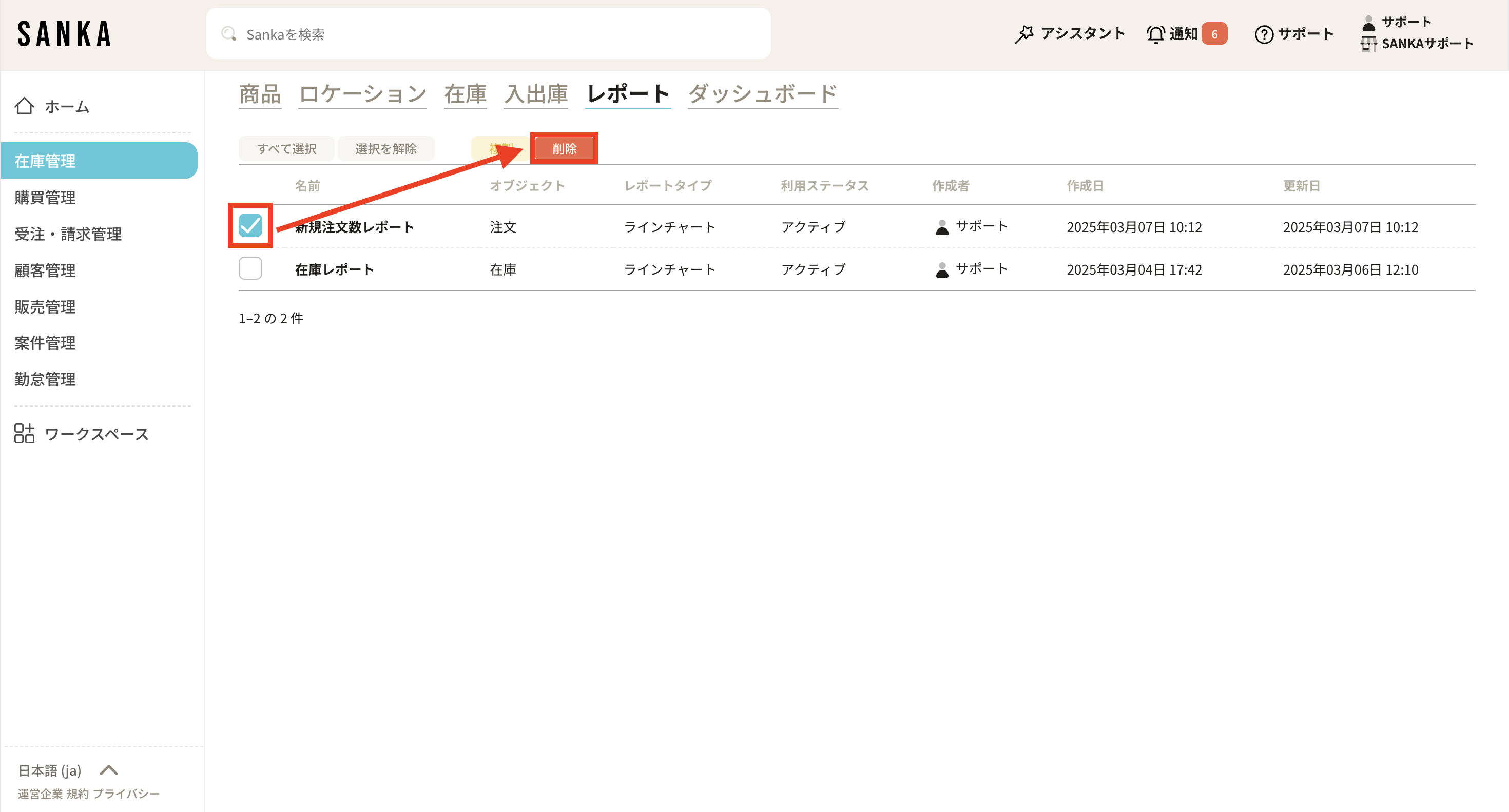Switch to the 入出庫 tab
1509x812 pixels.
tap(535, 94)
